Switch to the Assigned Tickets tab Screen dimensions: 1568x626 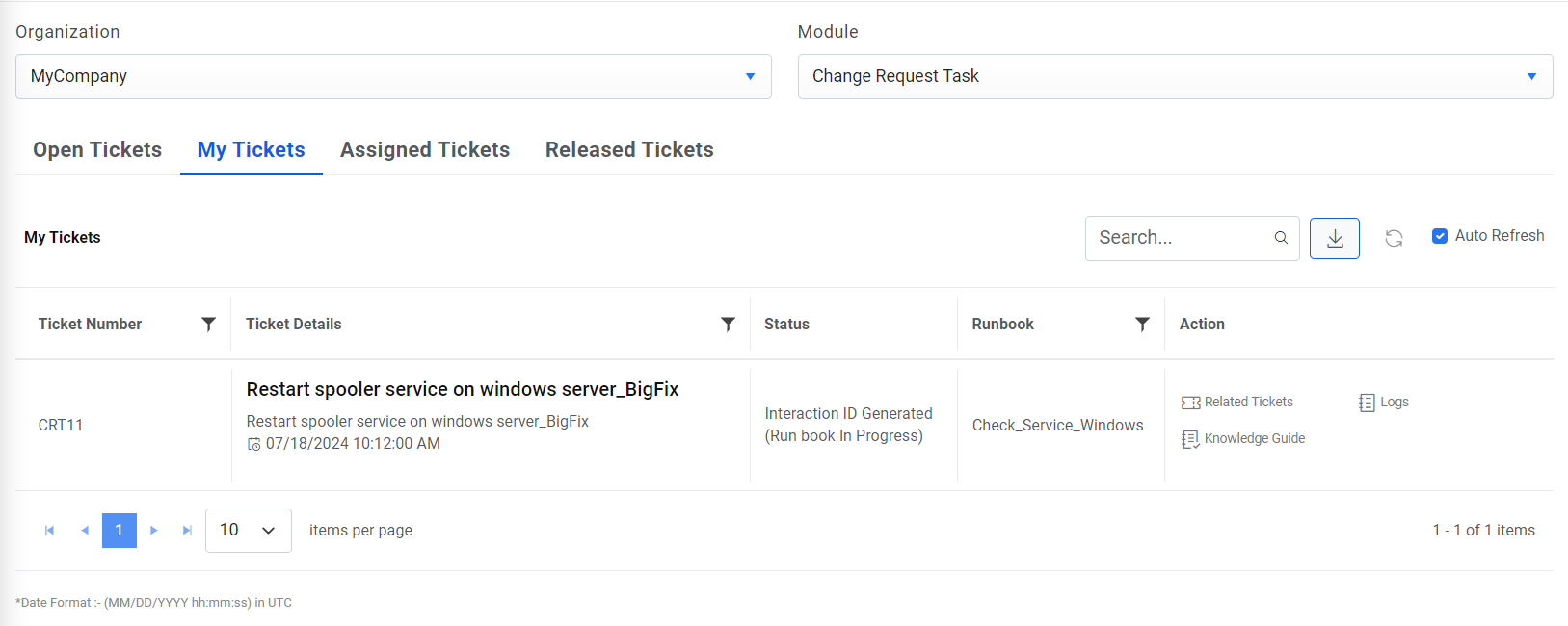[425, 150]
